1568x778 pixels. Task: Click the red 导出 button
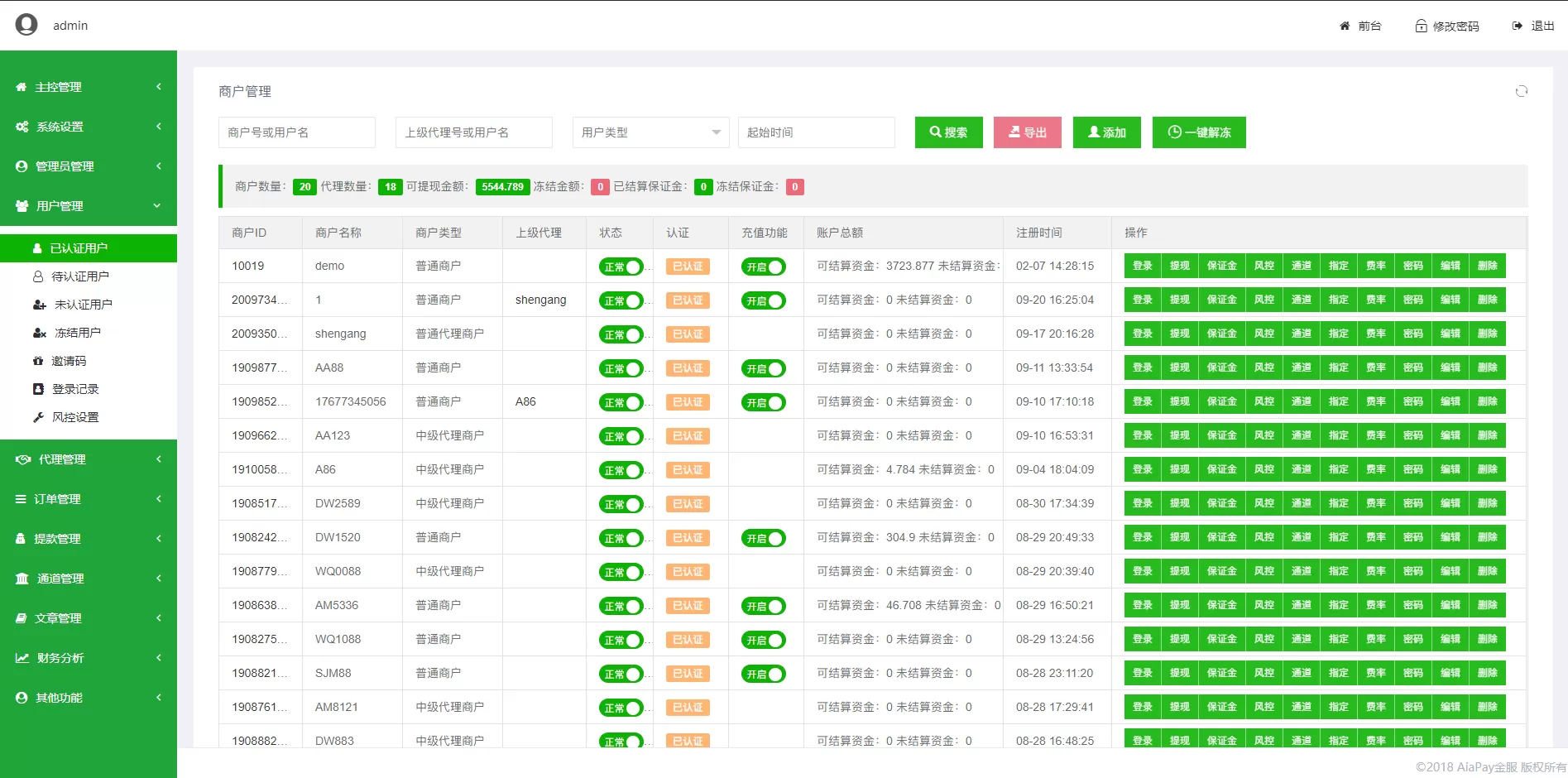(x=1027, y=132)
